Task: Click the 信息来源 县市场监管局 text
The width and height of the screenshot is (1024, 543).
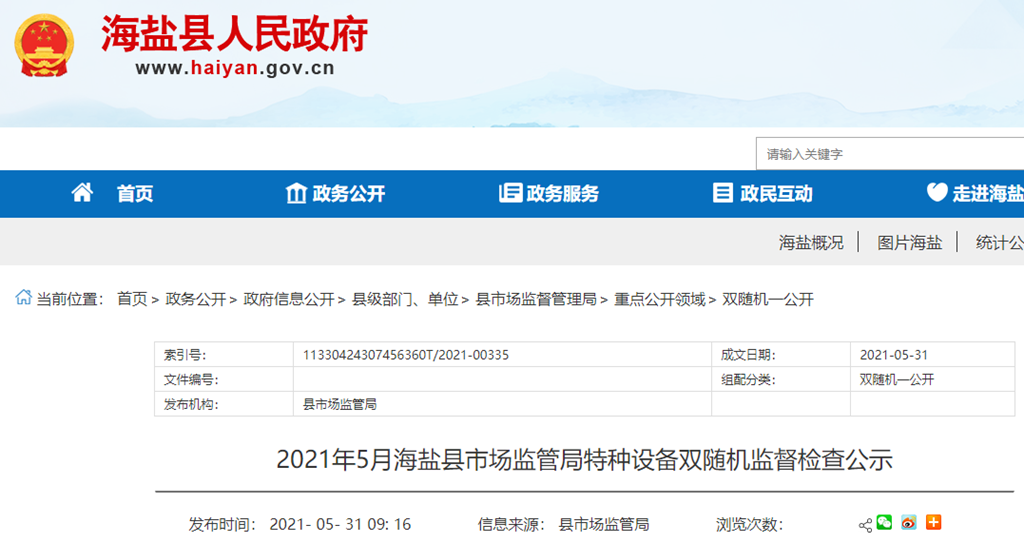Action: [564, 524]
